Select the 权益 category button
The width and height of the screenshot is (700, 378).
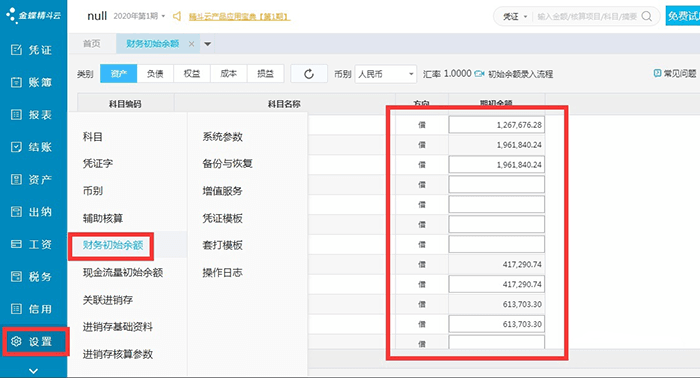pos(192,74)
